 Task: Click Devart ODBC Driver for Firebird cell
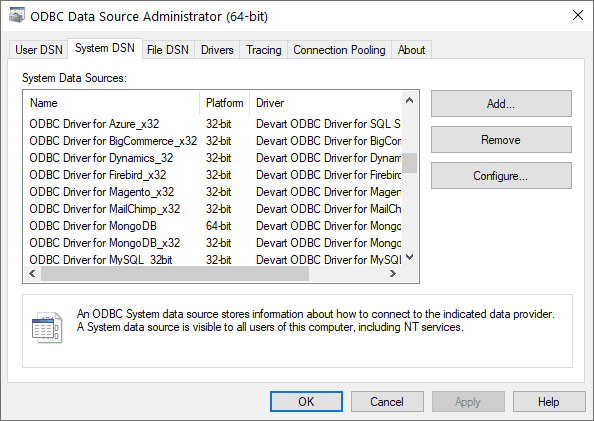pyautogui.click(x=328, y=175)
